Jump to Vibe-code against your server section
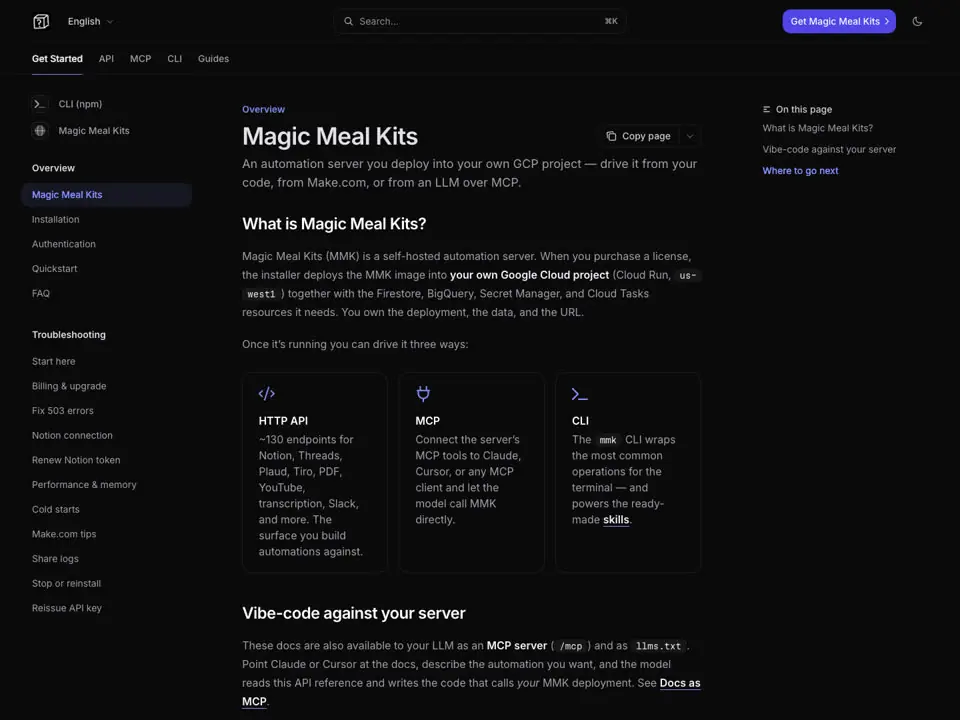The image size is (960, 720). 829,149
